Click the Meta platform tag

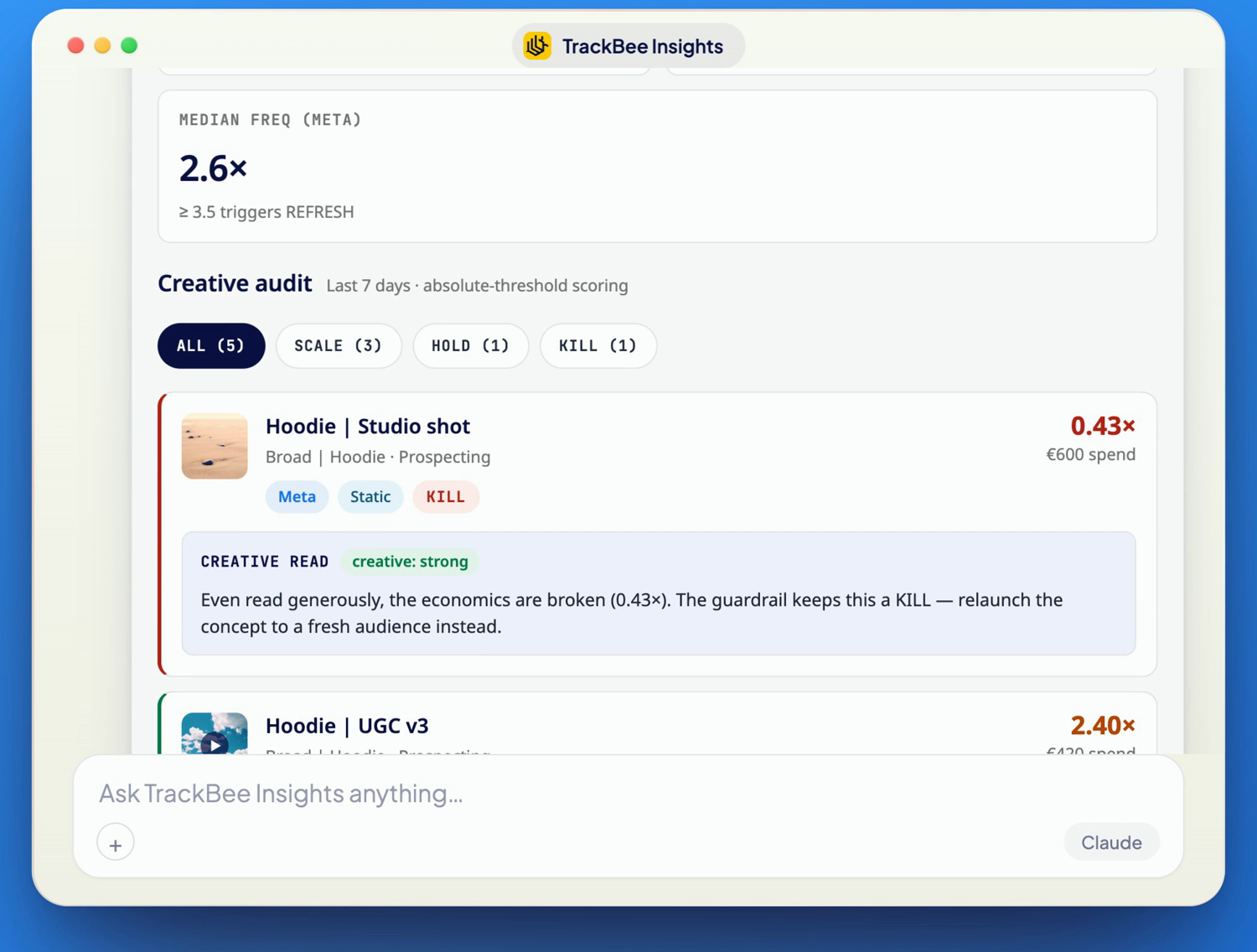coord(297,497)
